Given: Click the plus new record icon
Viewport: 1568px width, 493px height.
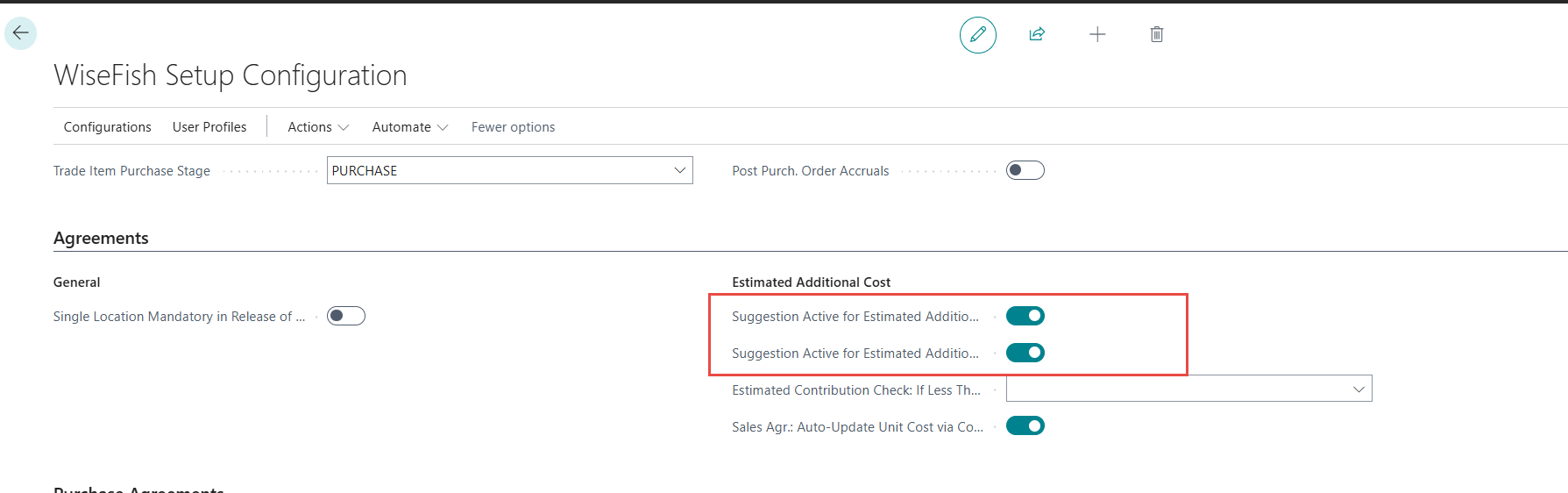Looking at the screenshot, I should click(1096, 34).
